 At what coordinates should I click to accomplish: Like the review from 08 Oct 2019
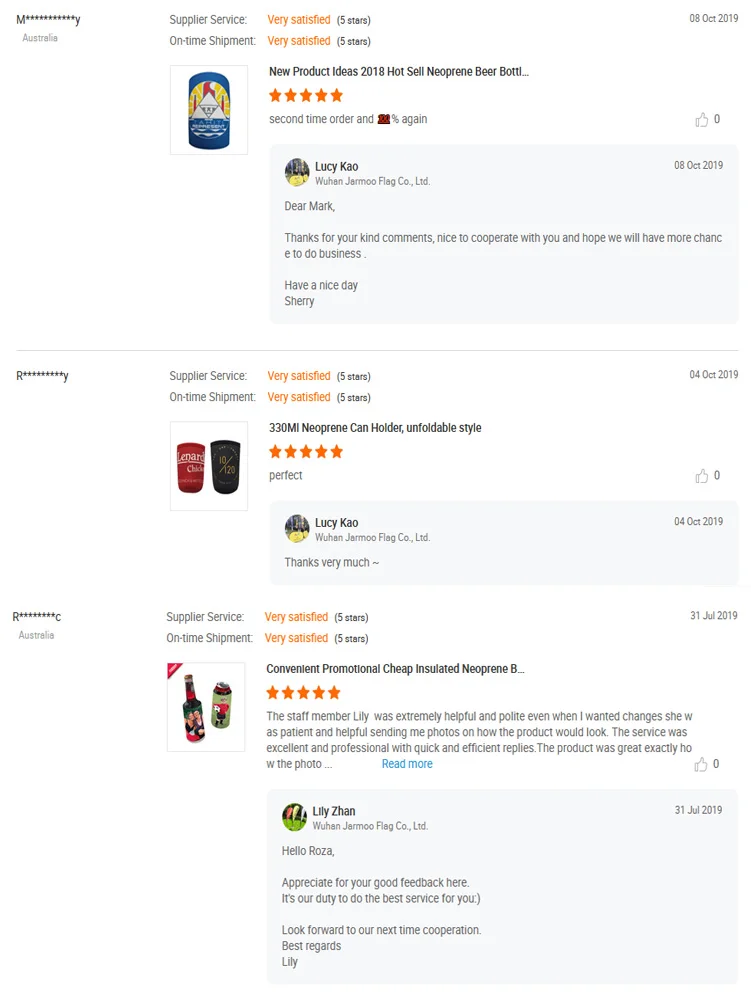(702, 120)
